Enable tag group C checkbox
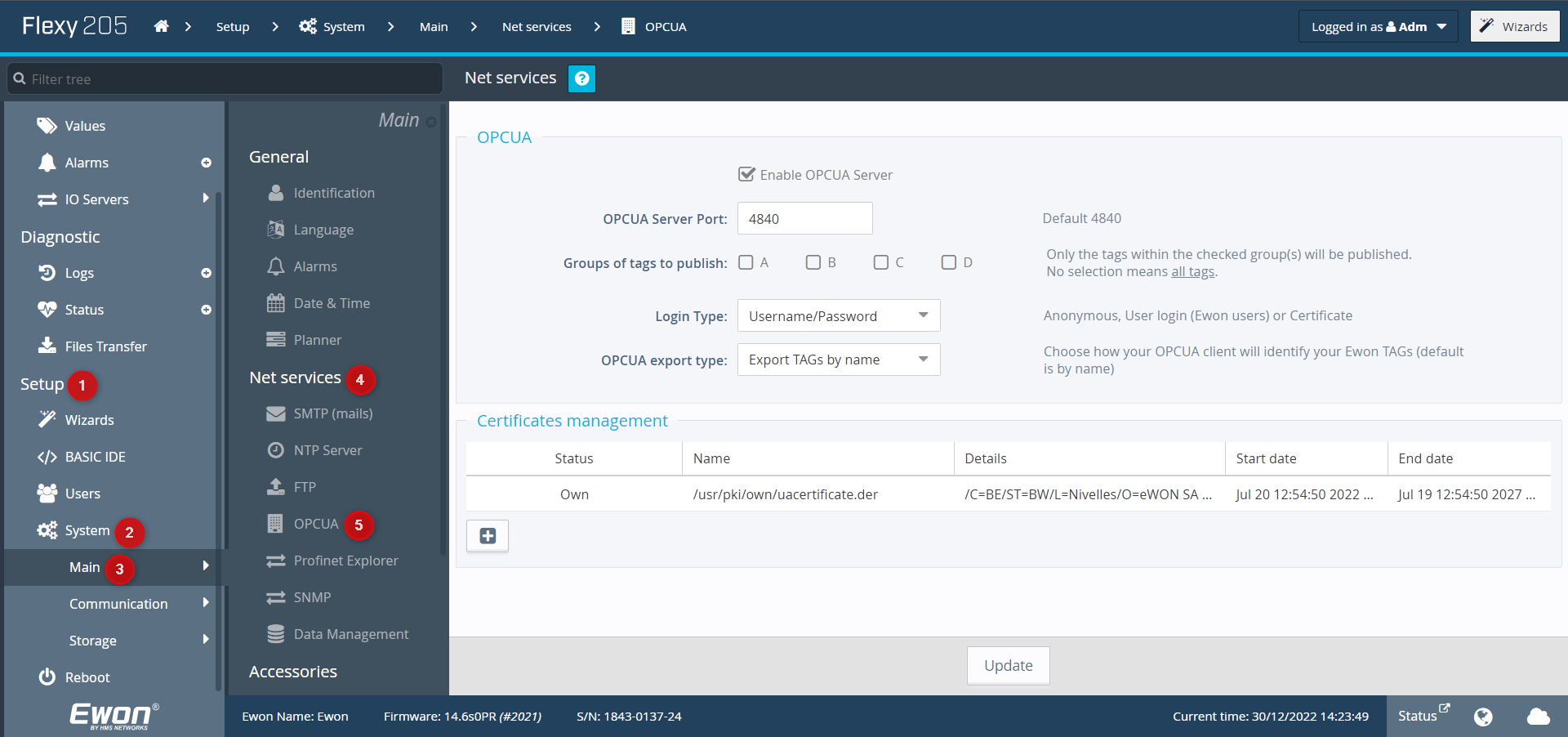The width and height of the screenshot is (1568, 737). coord(880,261)
